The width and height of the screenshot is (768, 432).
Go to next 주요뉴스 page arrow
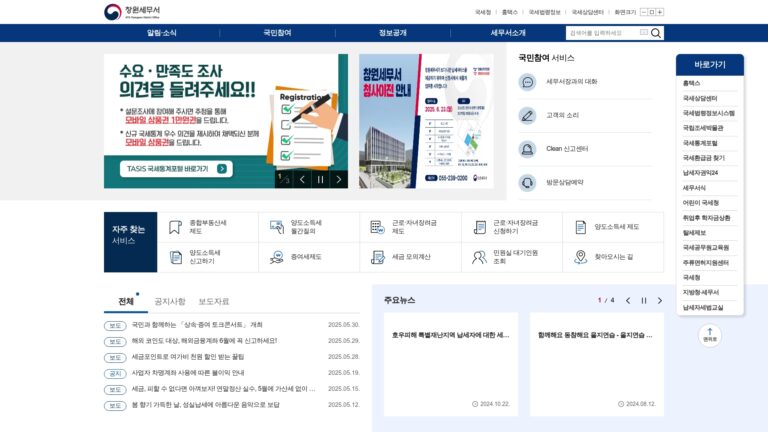[x=660, y=301]
